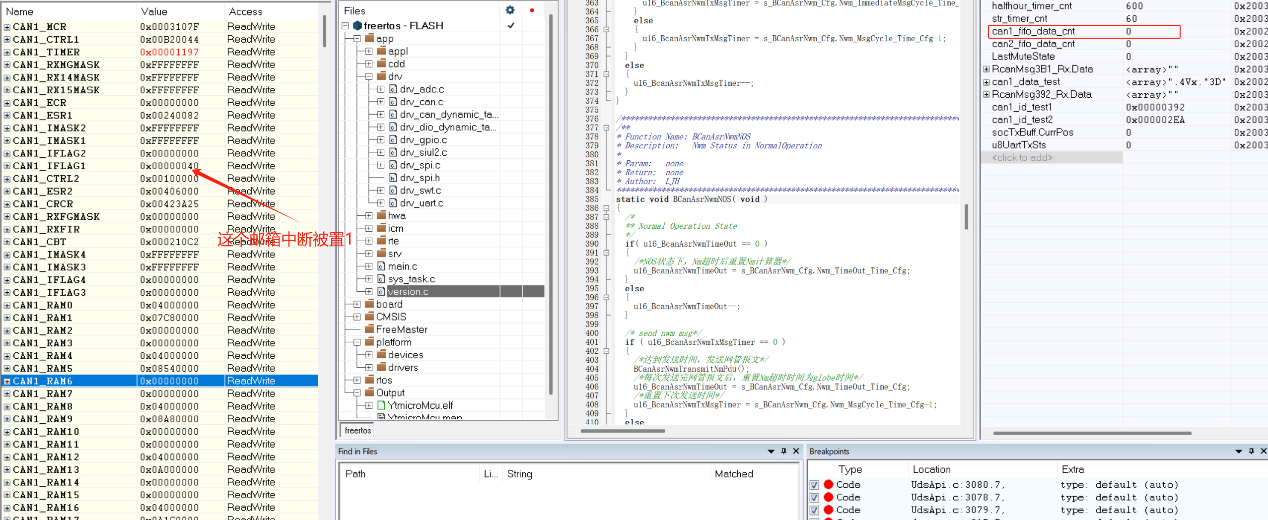Select drv_gpio.c in the file tree
Viewport: 1268px width, 520px height.
click(423, 140)
